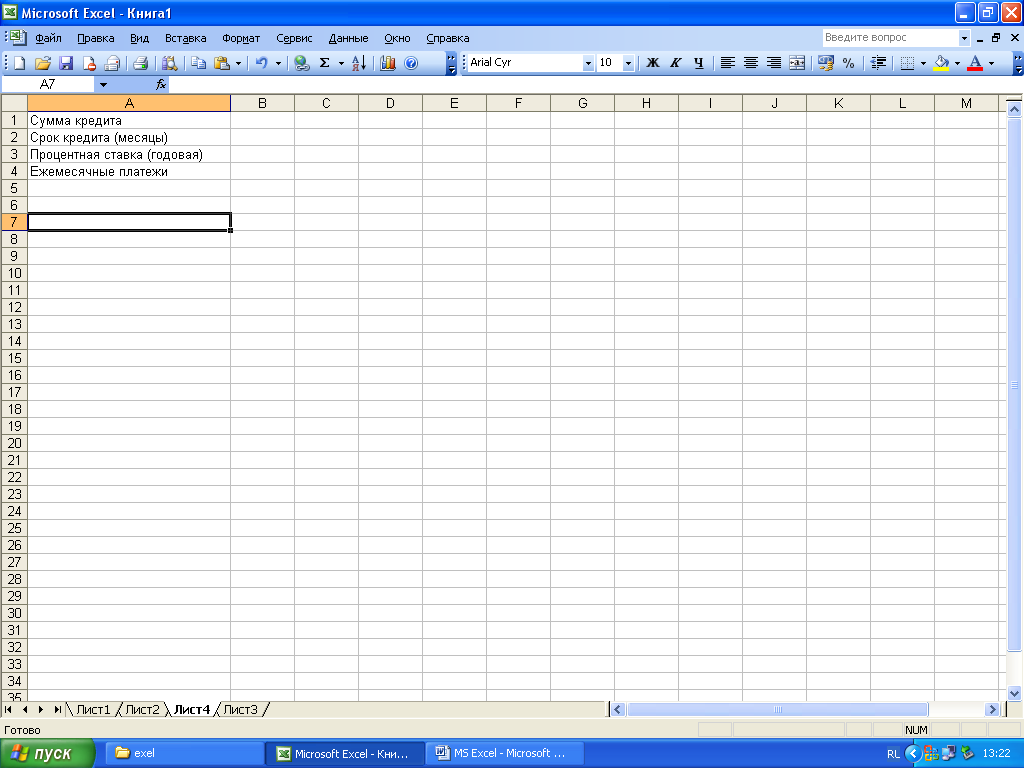Open the Файл menu
This screenshot has width=1024, height=768.
coord(48,38)
